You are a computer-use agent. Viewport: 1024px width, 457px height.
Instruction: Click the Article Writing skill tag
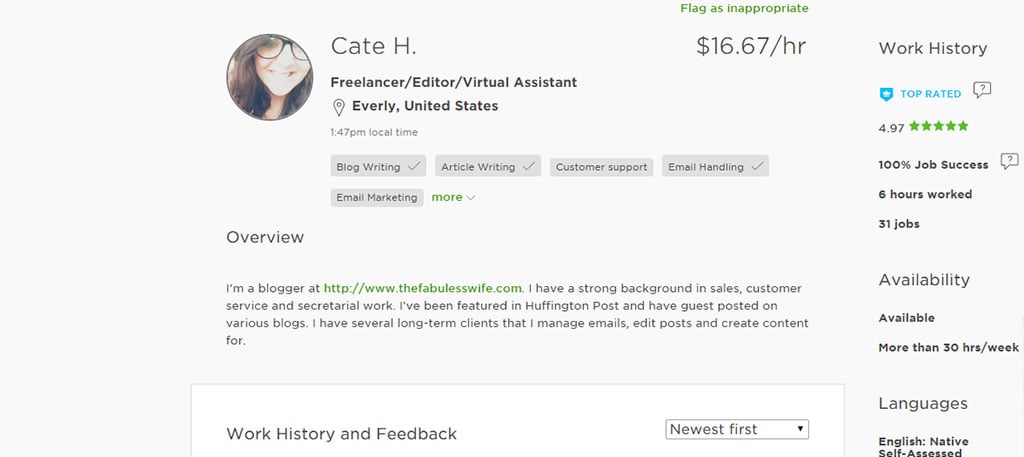click(x=478, y=167)
